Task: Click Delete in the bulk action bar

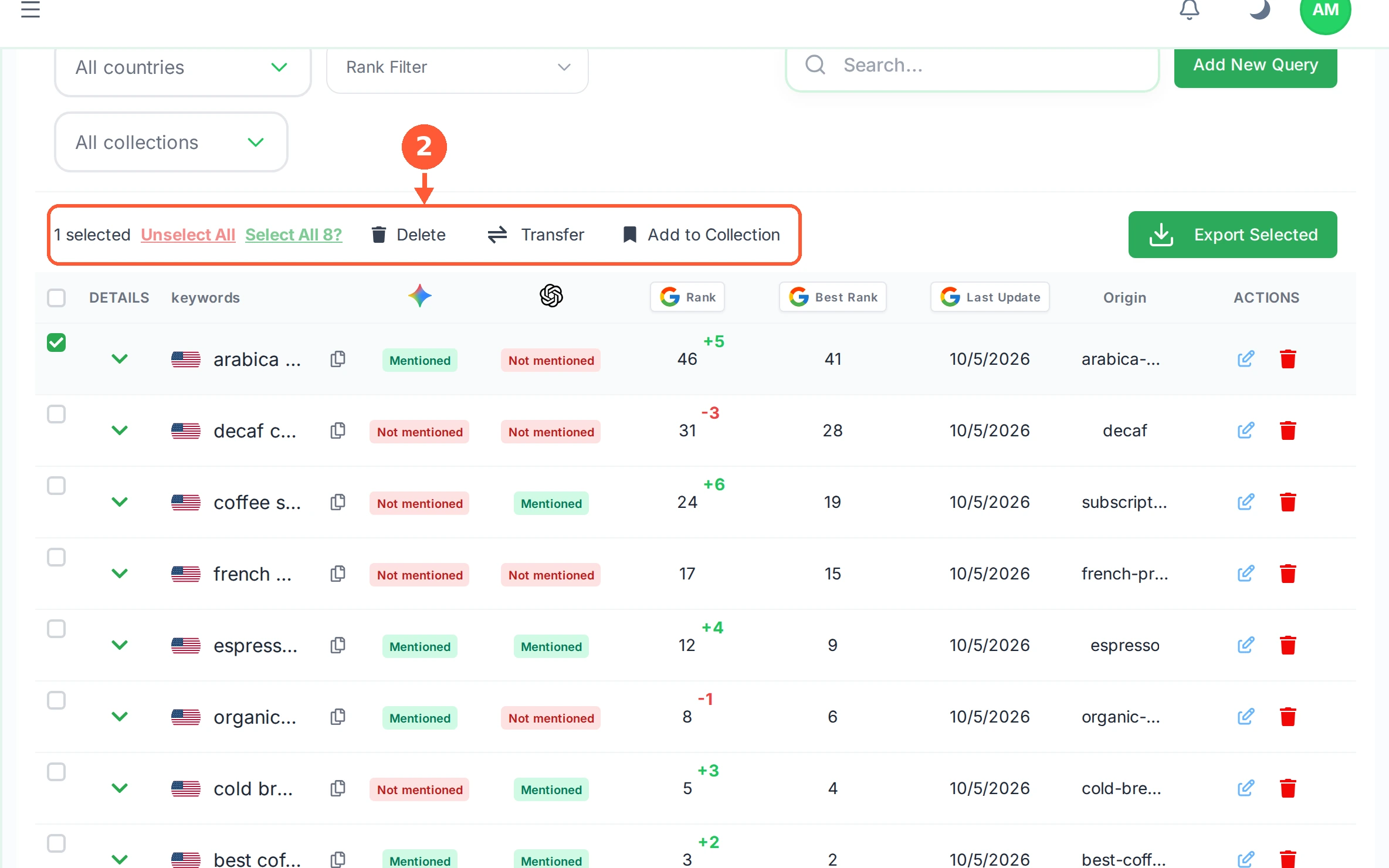Action: [409, 235]
